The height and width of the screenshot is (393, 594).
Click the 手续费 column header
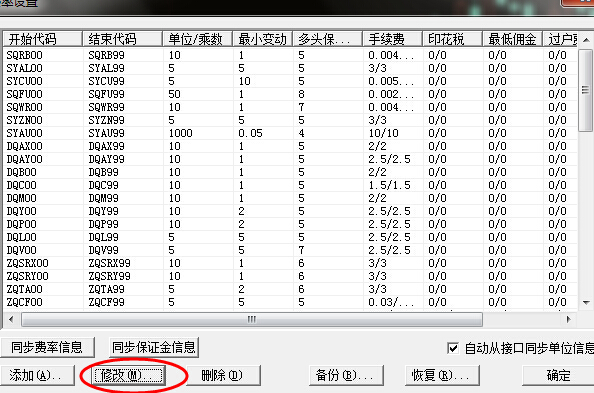point(392,39)
